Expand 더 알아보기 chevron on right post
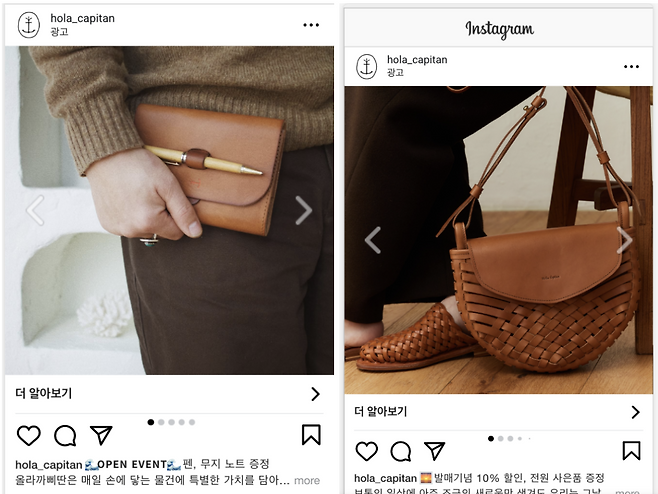This screenshot has width=658, height=494. [635, 412]
